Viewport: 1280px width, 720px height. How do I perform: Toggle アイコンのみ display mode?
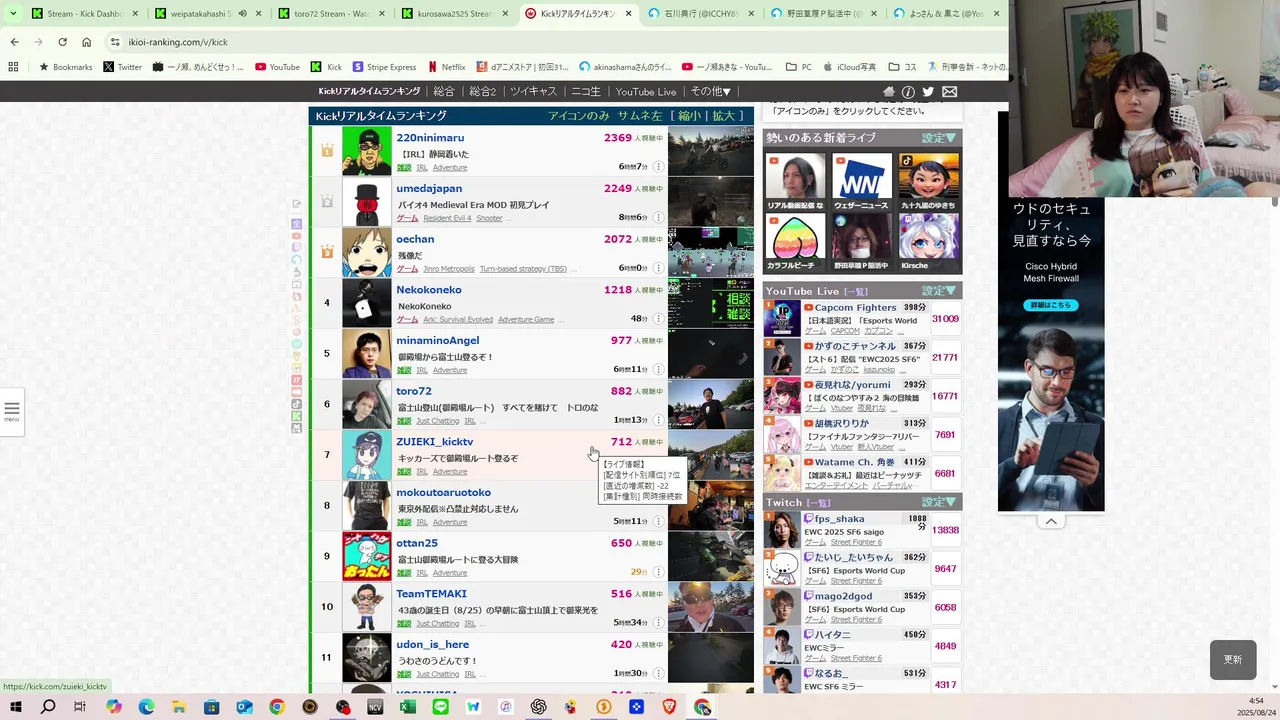[579, 116]
